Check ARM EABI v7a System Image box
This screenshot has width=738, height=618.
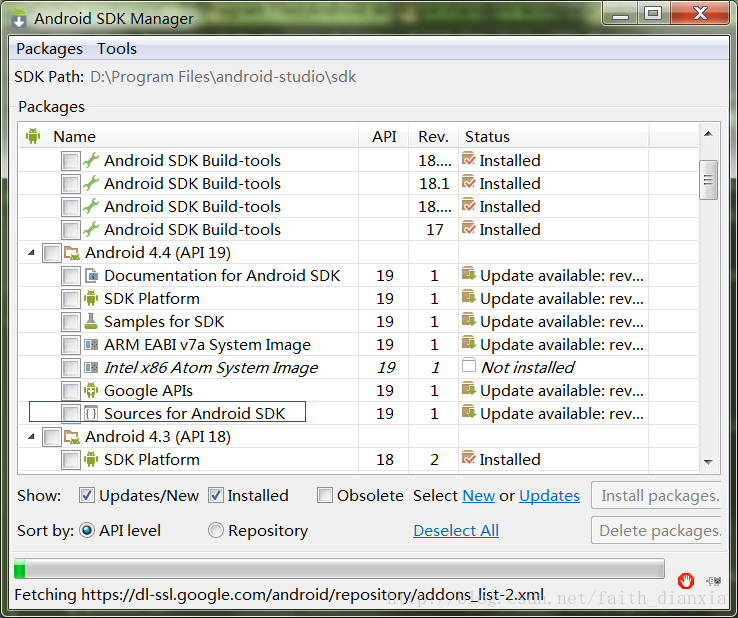71,345
